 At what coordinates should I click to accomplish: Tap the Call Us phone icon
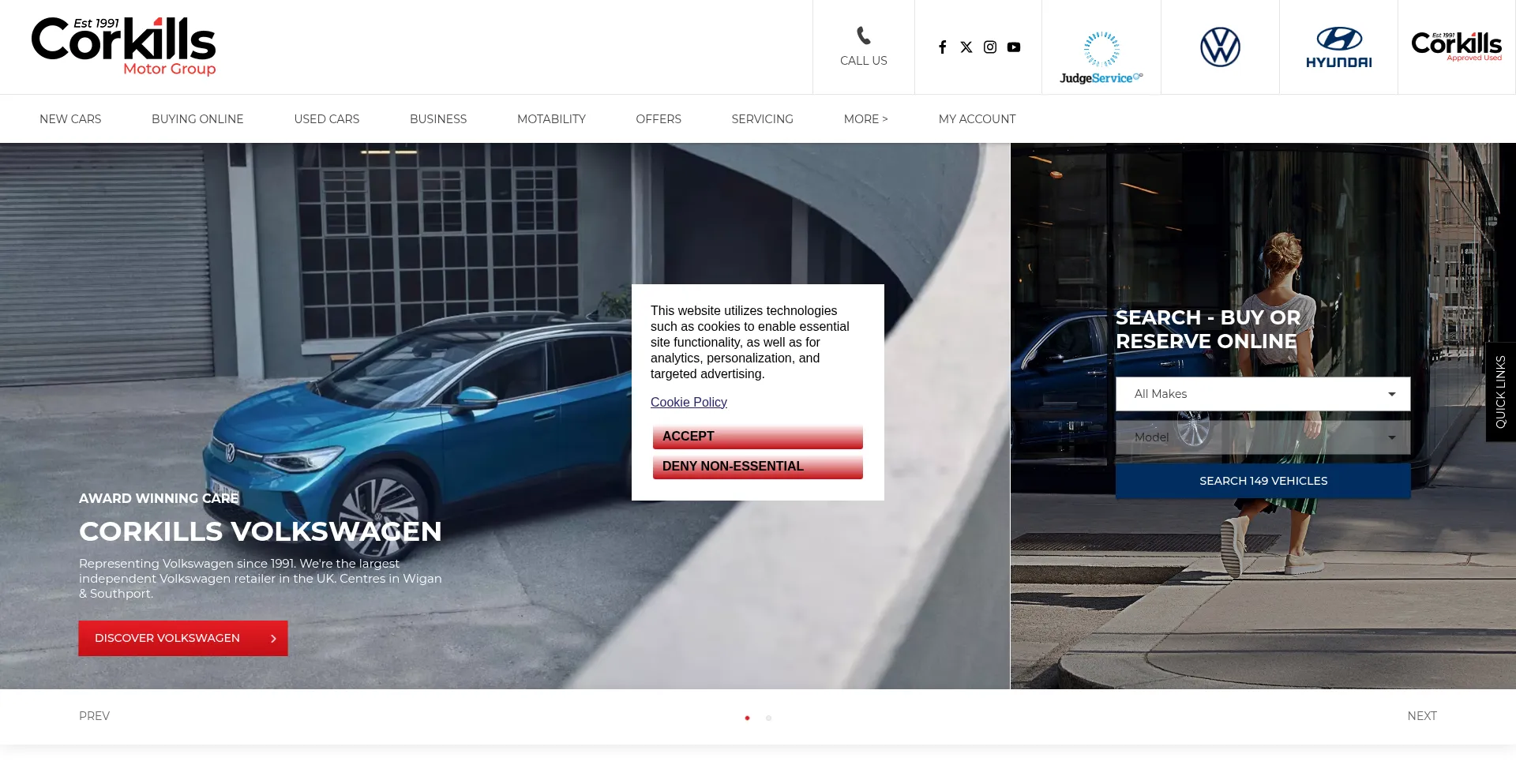[x=864, y=36]
